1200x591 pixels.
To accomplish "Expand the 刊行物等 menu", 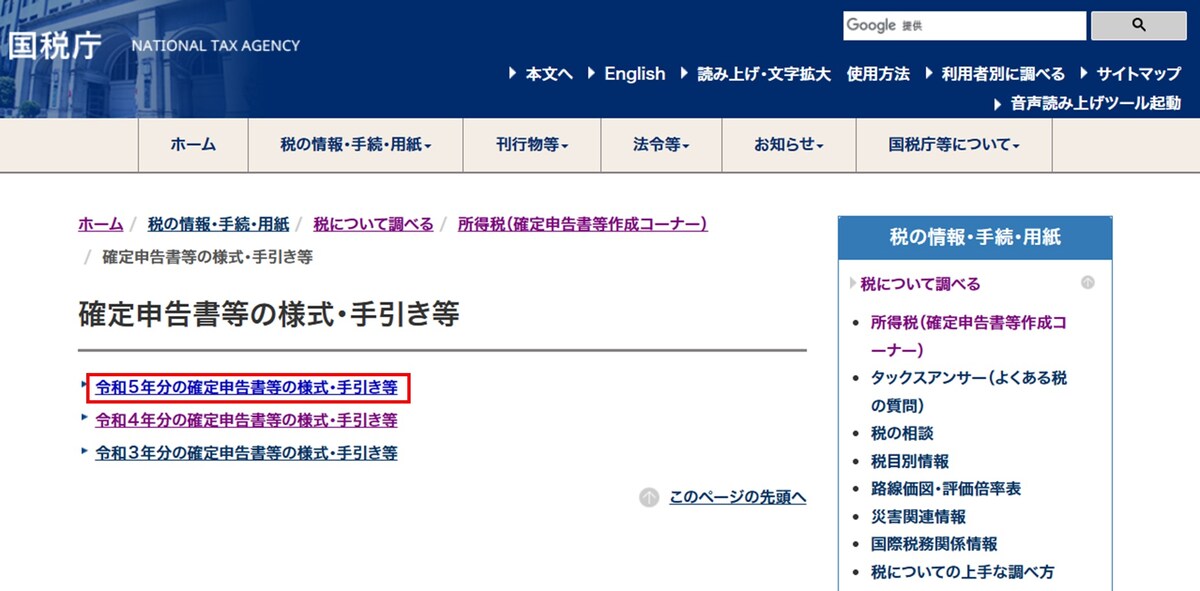I will 532,145.
